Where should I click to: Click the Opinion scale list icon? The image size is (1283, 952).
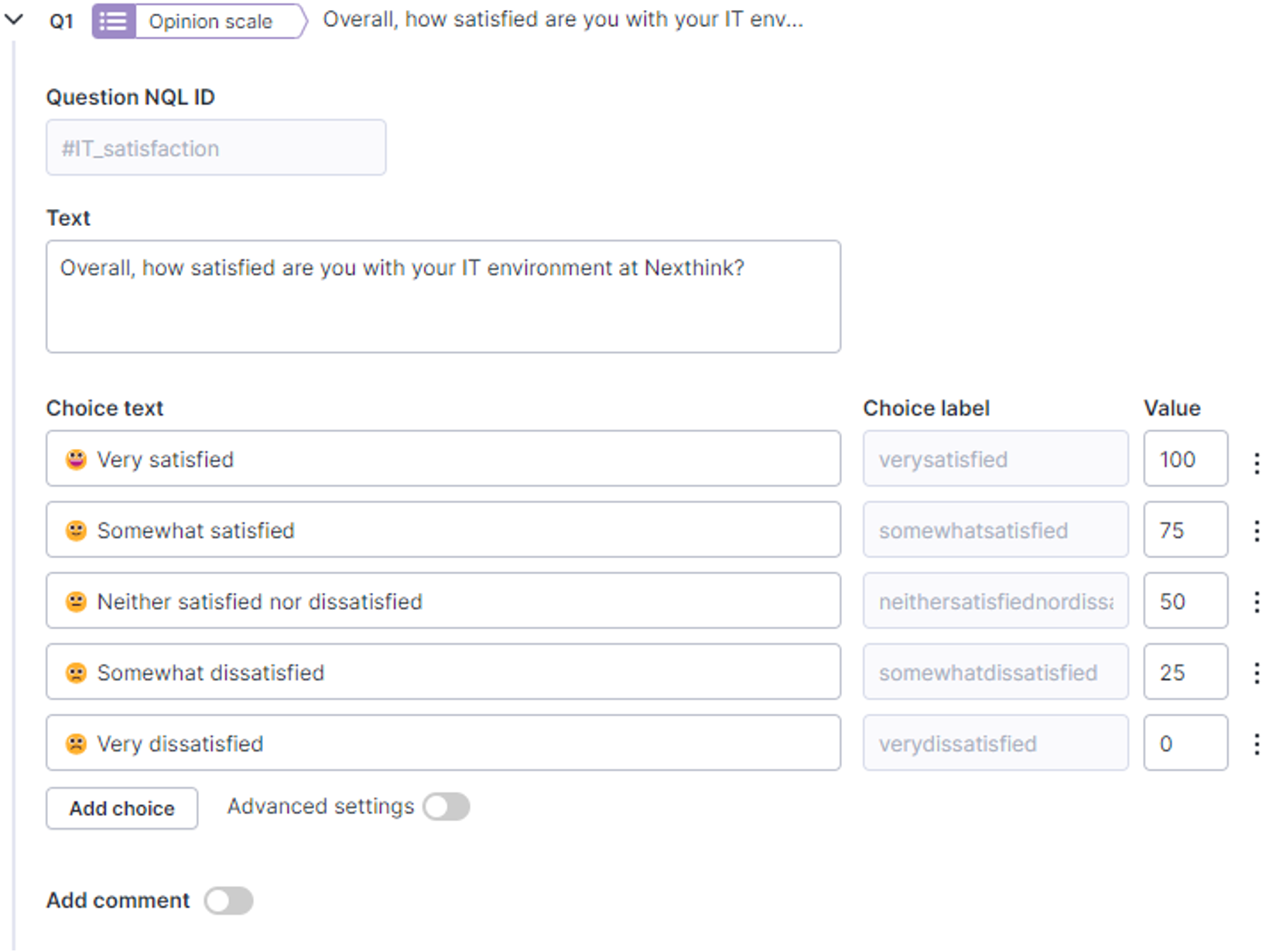[114, 22]
